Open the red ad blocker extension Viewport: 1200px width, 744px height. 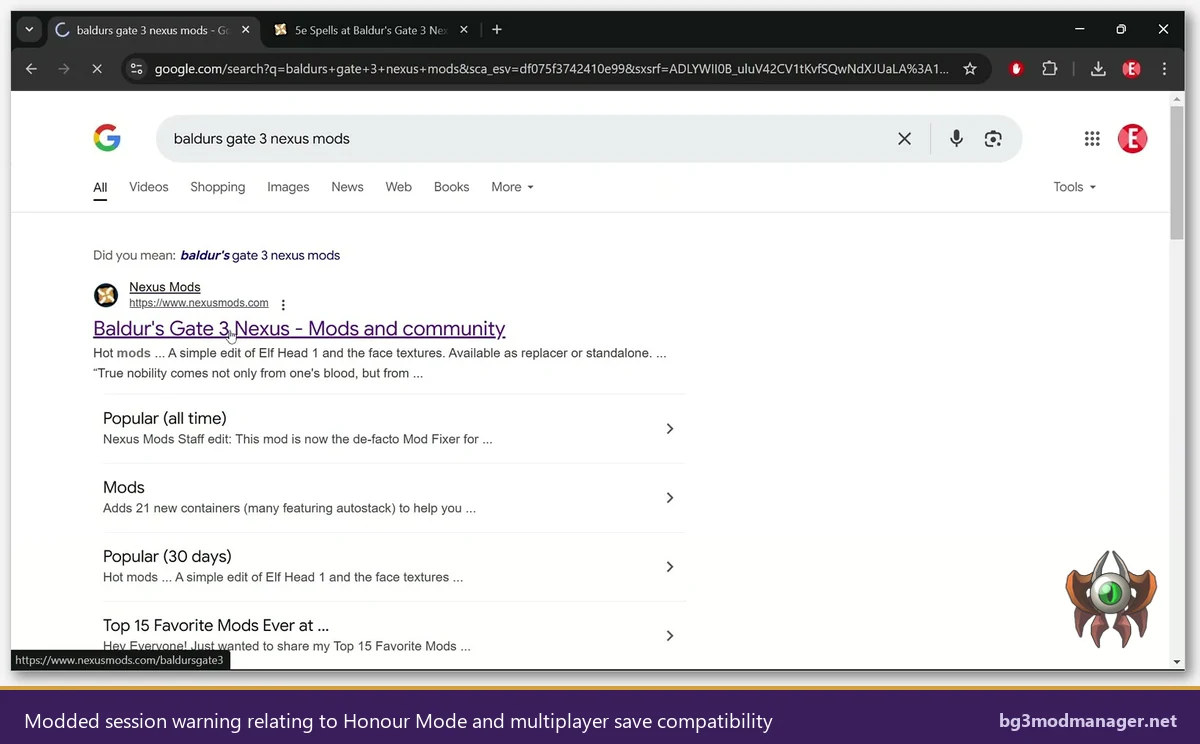(x=1016, y=69)
